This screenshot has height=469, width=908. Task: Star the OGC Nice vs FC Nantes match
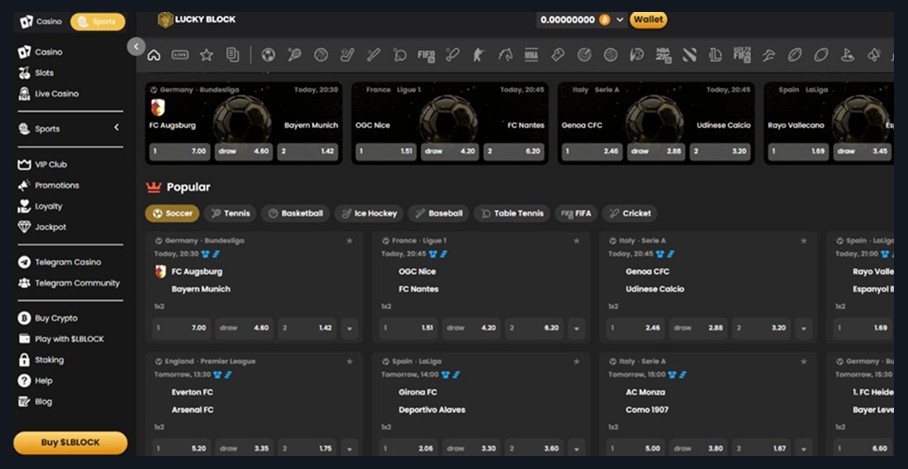coord(576,241)
